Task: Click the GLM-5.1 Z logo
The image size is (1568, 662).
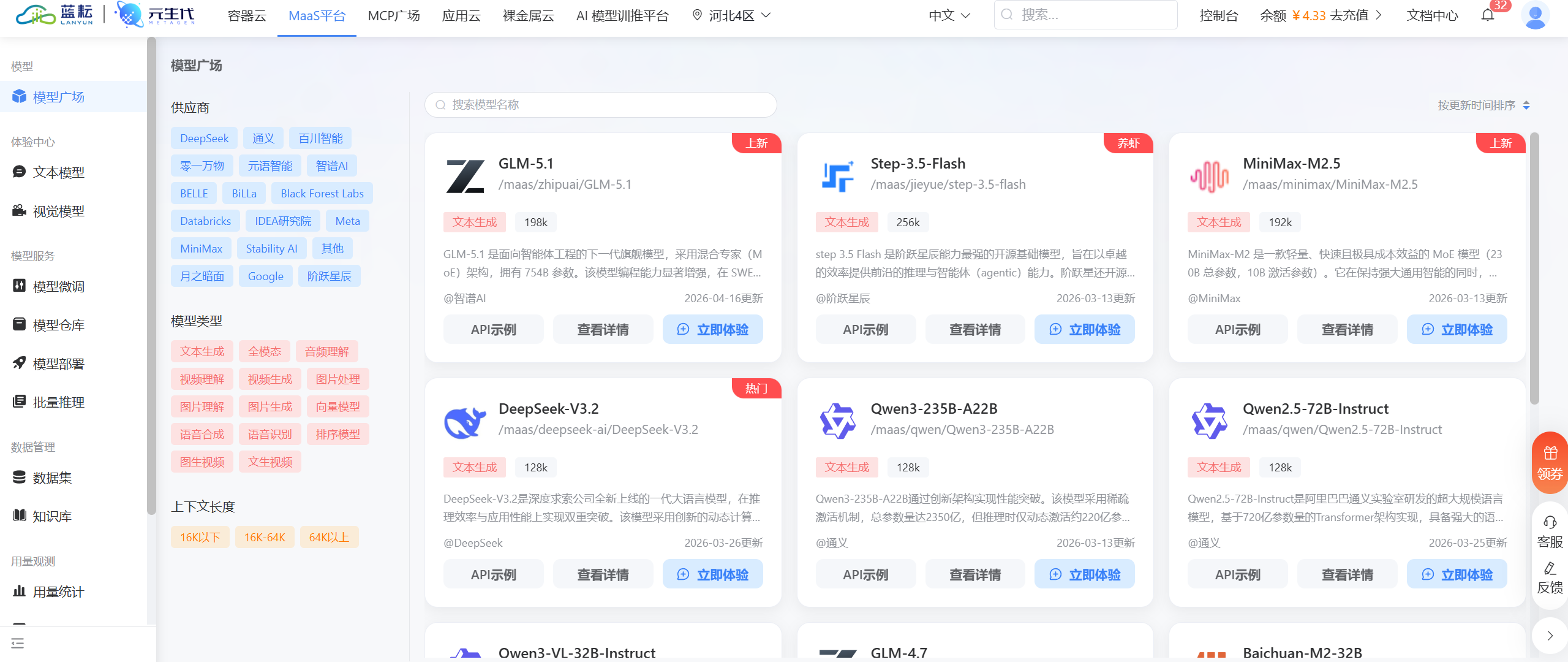Action: (466, 176)
